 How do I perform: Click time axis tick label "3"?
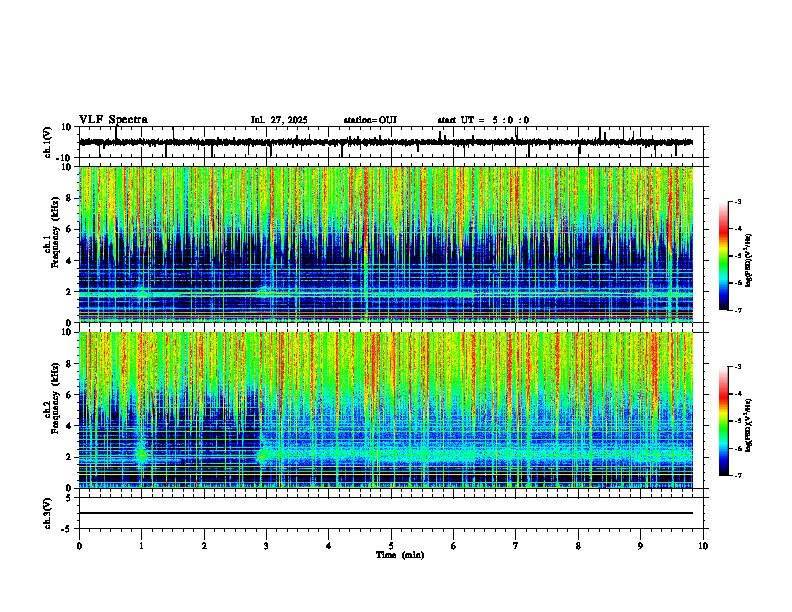(266, 546)
